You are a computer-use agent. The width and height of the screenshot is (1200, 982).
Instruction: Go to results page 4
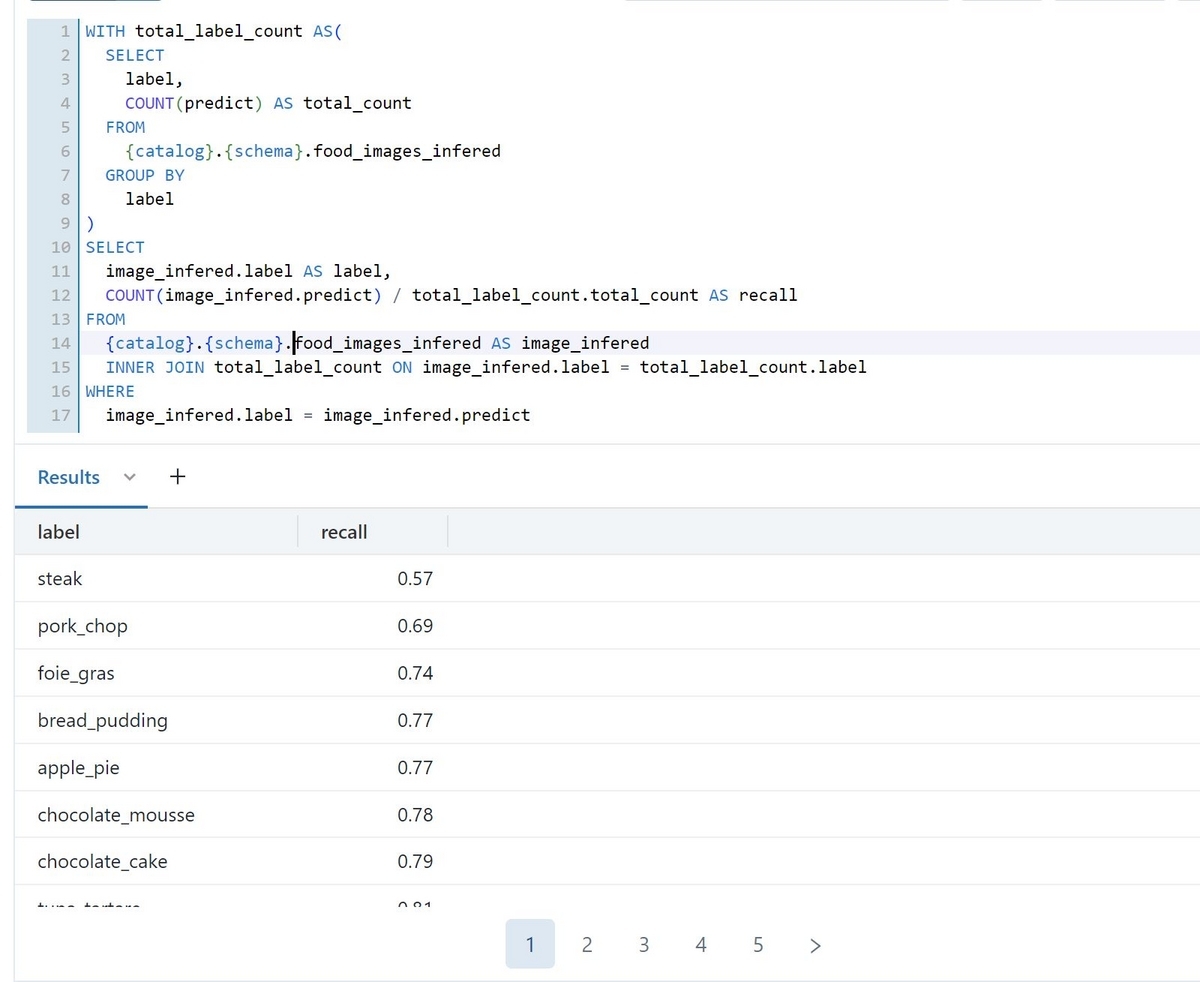pyautogui.click(x=701, y=944)
